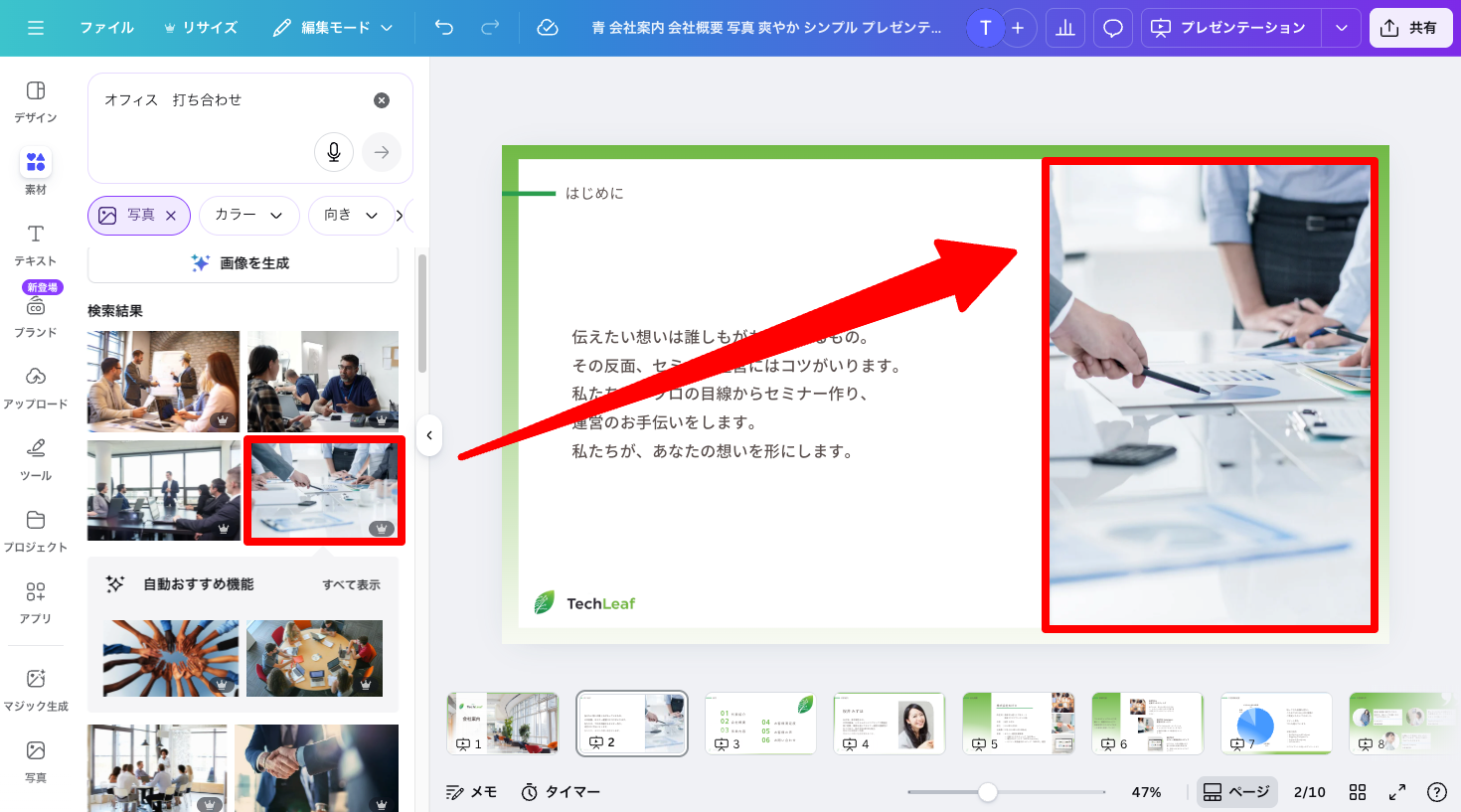The width and height of the screenshot is (1461, 812).
Task: Open the analytics bar chart icon
Action: click(x=1065, y=28)
